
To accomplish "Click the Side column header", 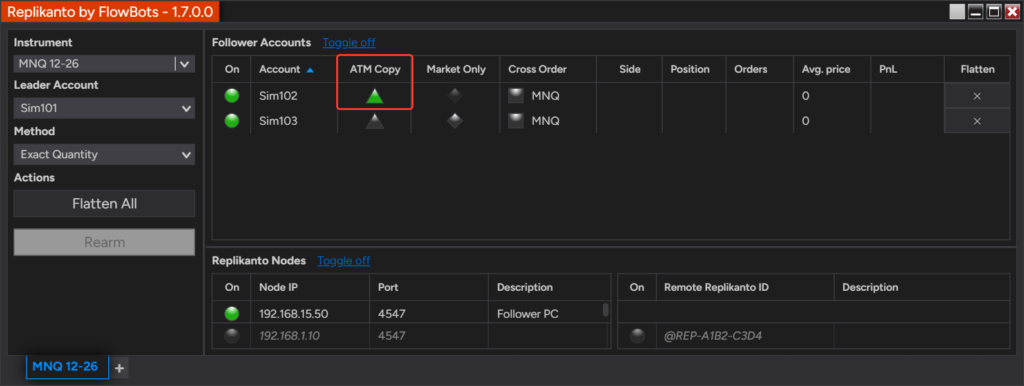I will (630, 69).
